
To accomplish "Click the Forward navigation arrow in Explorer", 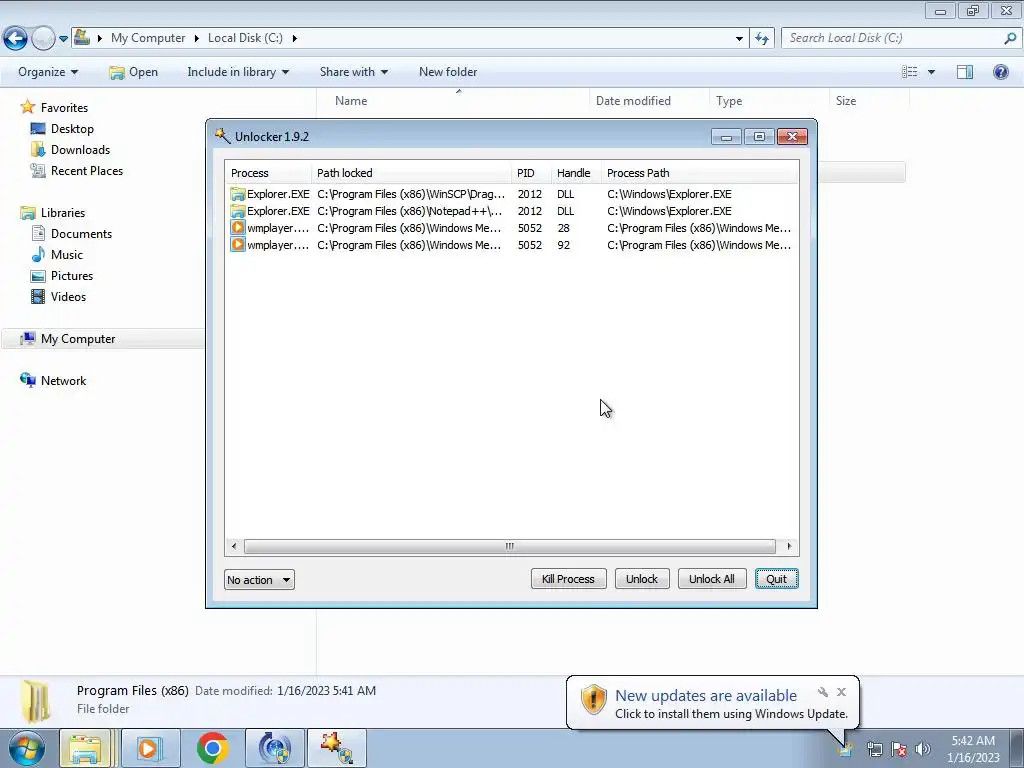I will coord(43,38).
